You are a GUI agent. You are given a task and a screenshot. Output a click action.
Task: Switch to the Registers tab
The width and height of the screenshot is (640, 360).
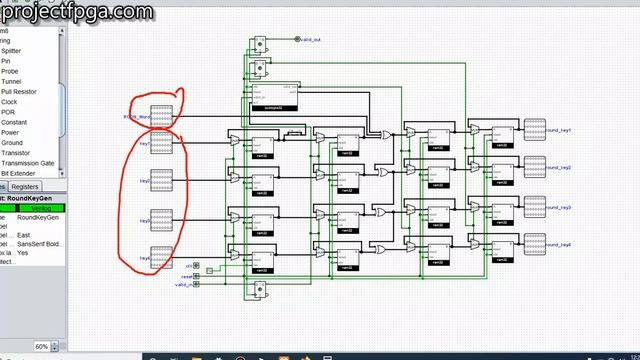coord(24,187)
